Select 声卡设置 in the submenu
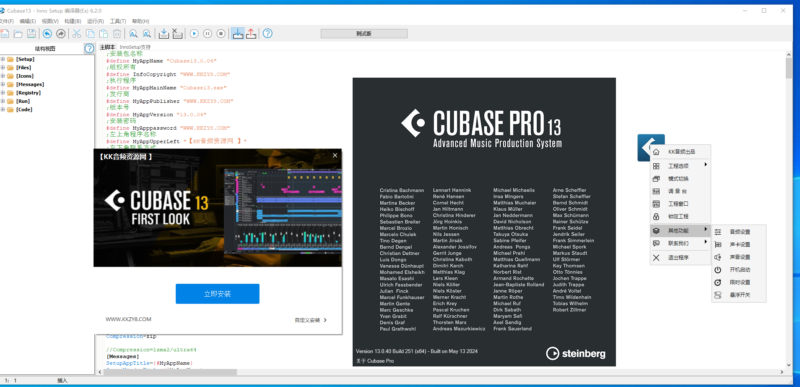This screenshot has height=387, width=800. tap(739, 245)
